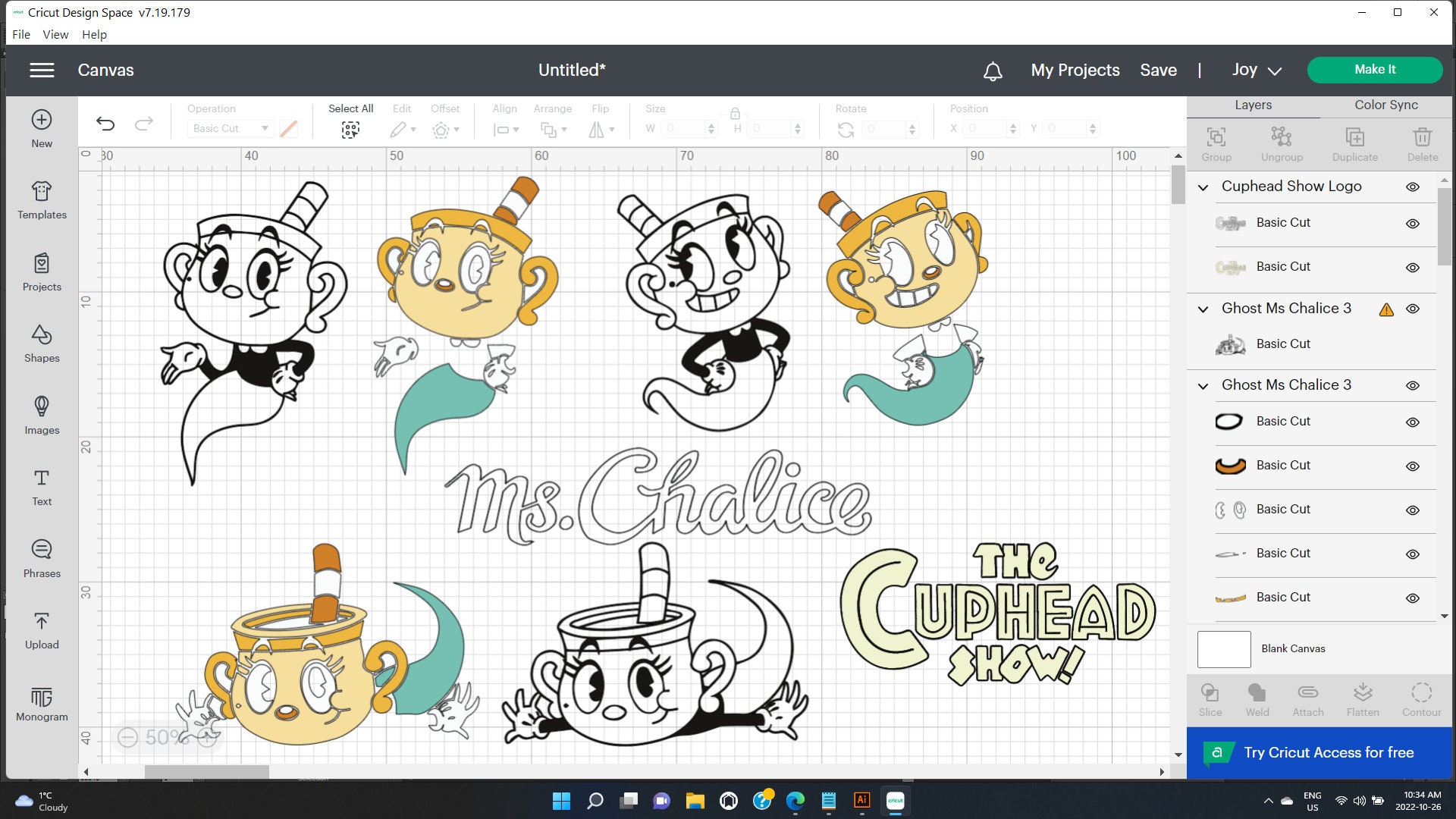Switch to the Color Sync tab
Viewport: 1456px width, 819px height.
(1386, 105)
